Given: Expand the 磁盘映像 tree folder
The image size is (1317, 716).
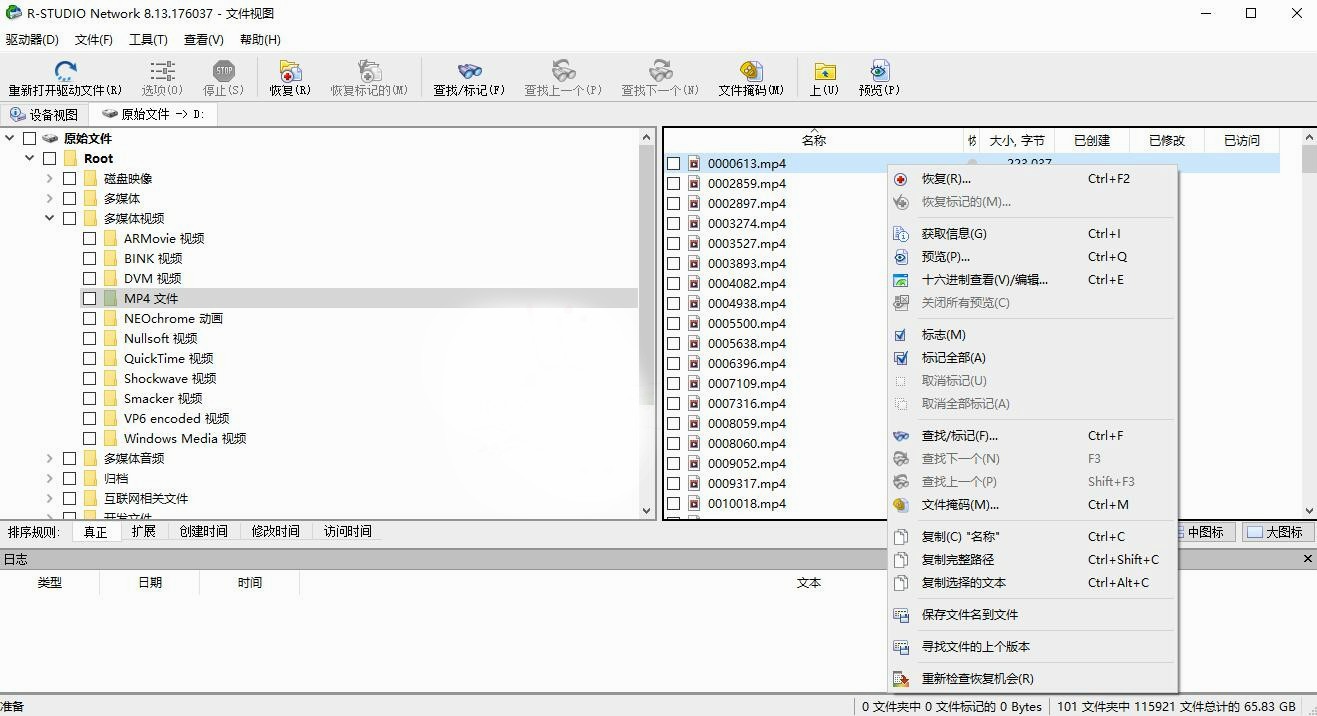Looking at the screenshot, I should coord(50,179).
